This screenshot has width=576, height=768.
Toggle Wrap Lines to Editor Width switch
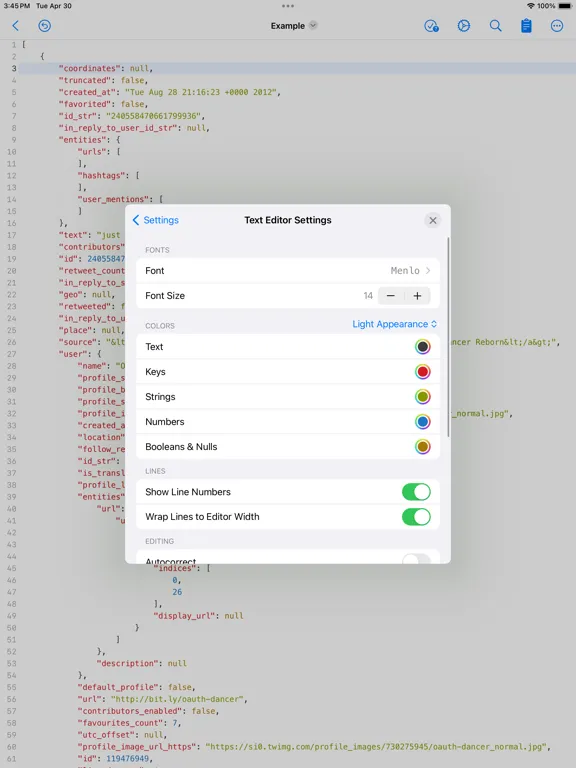(416, 517)
